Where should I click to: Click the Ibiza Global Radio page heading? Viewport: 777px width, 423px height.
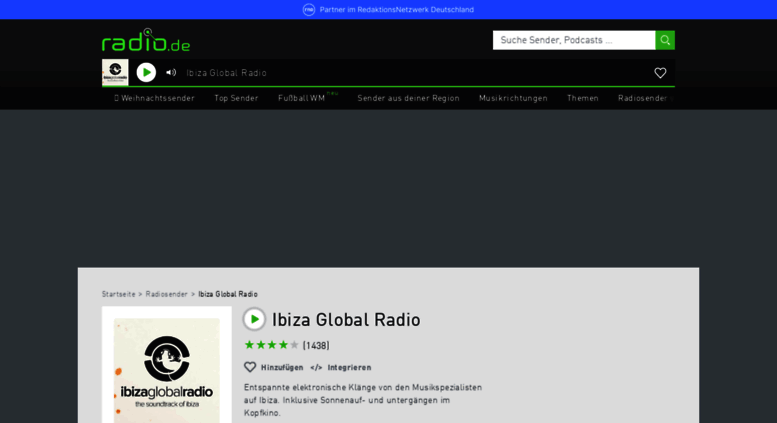[x=346, y=319]
